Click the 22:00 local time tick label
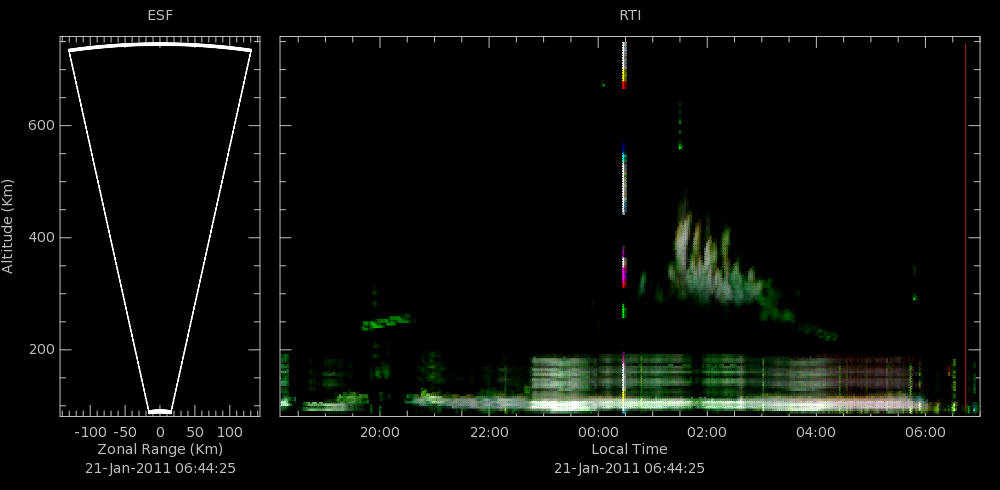The image size is (1000, 490). click(489, 432)
